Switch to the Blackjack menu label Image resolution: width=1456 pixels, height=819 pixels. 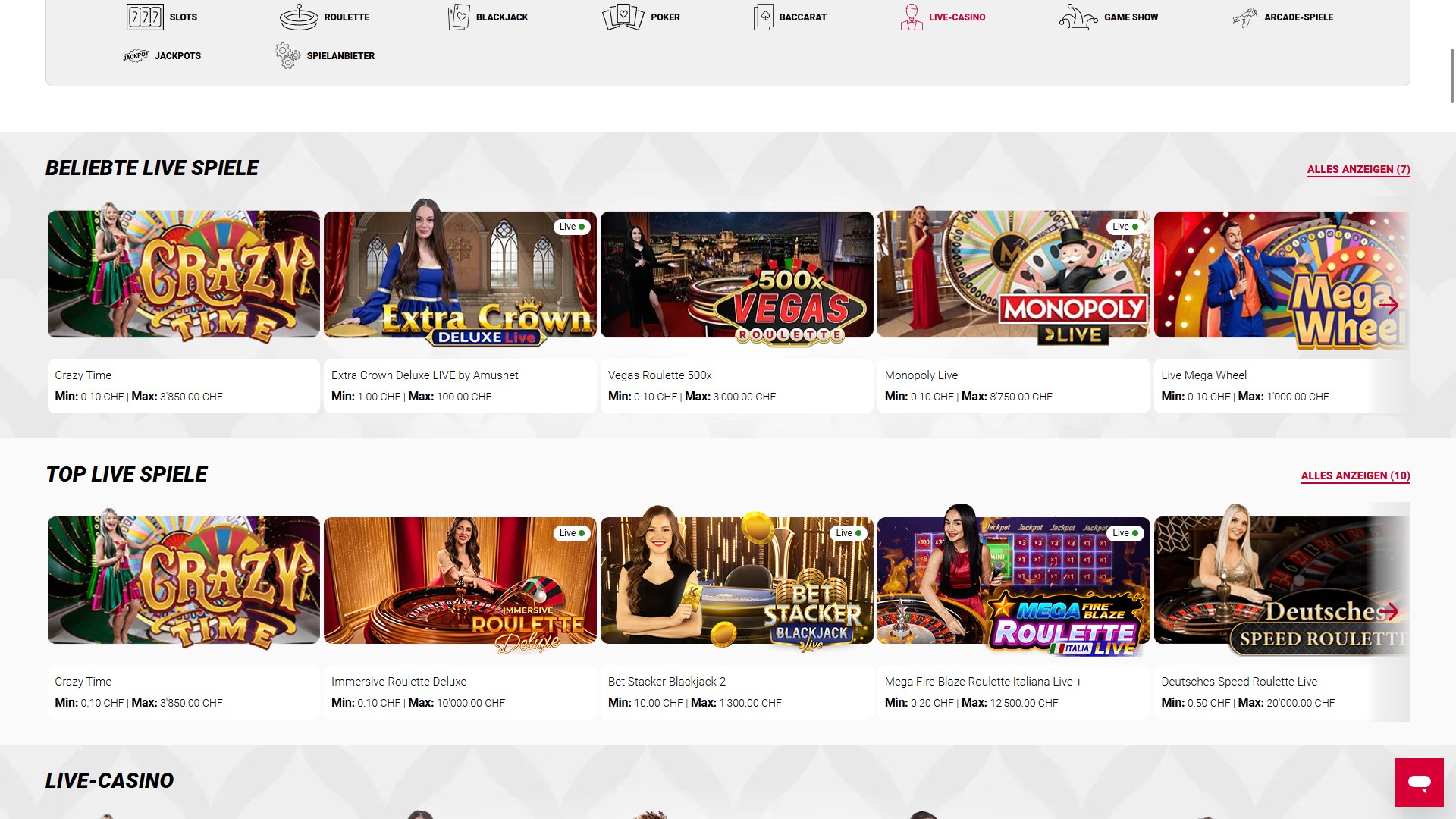click(502, 17)
